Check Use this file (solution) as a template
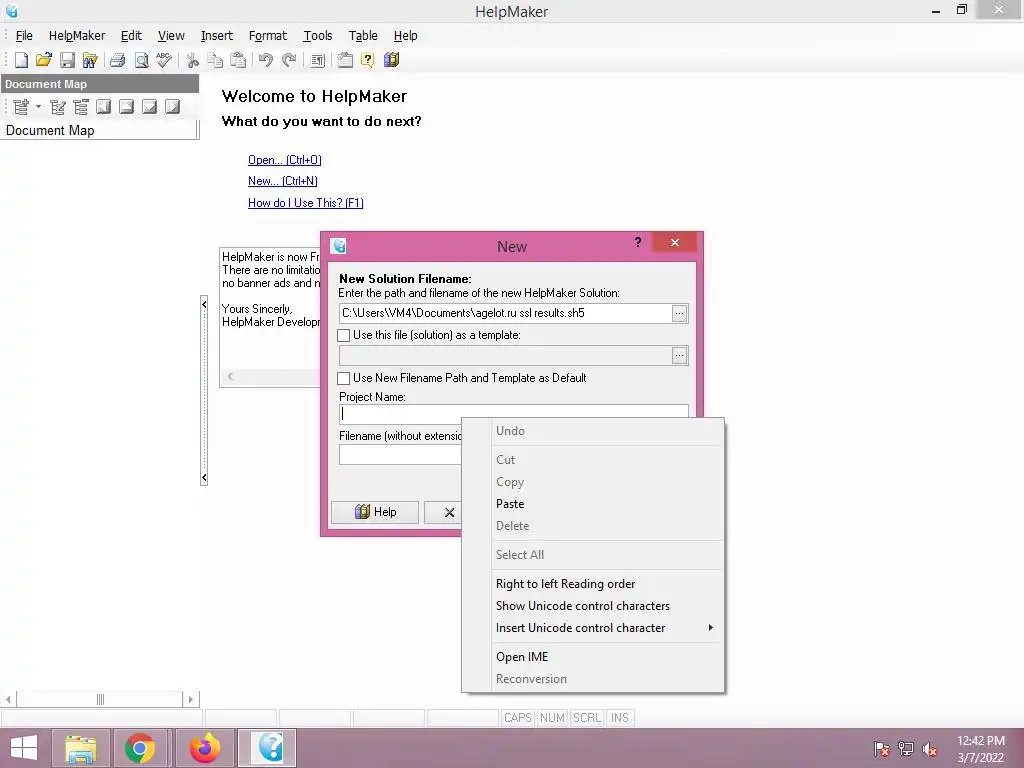This screenshot has width=1024, height=768. point(344,335)
